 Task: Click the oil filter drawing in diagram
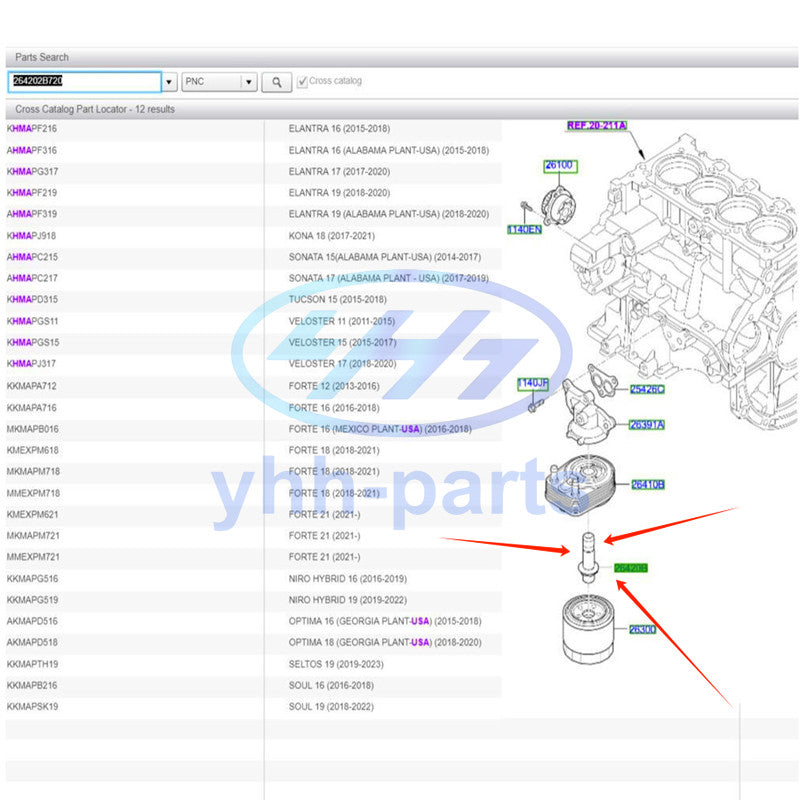pyautogui.click(x=588, y=630)
